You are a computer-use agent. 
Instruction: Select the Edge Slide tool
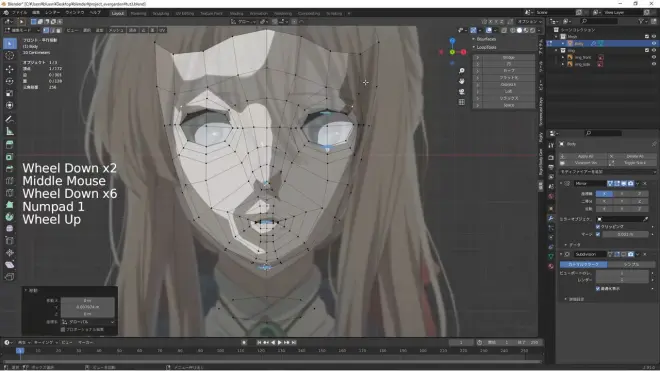click(10, 241)
